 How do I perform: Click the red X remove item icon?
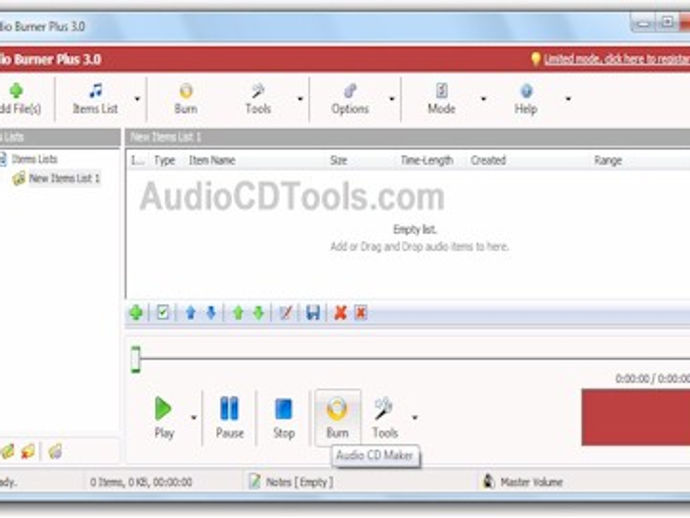click(340, 313)
